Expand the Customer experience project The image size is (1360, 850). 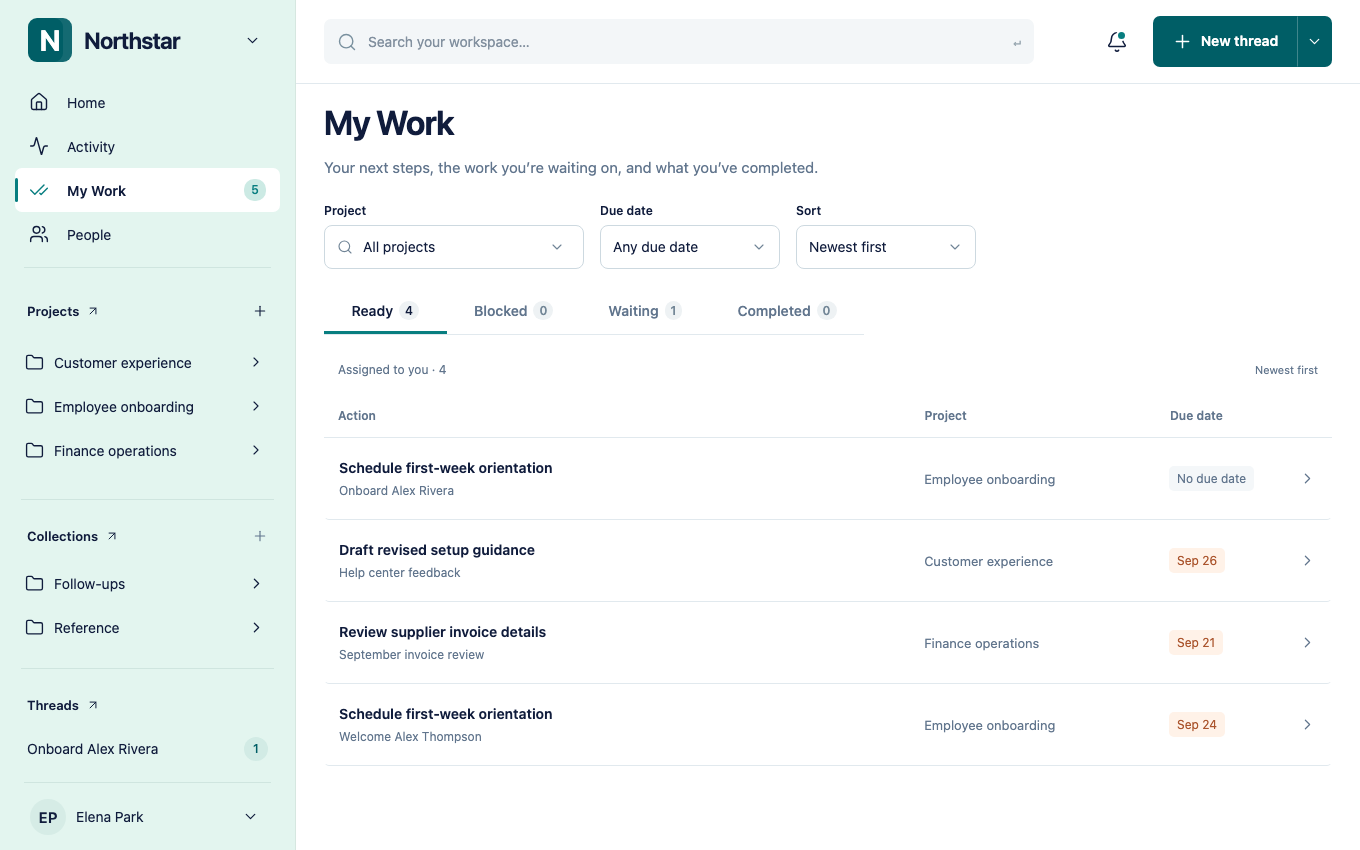click(x=256, y=362)
